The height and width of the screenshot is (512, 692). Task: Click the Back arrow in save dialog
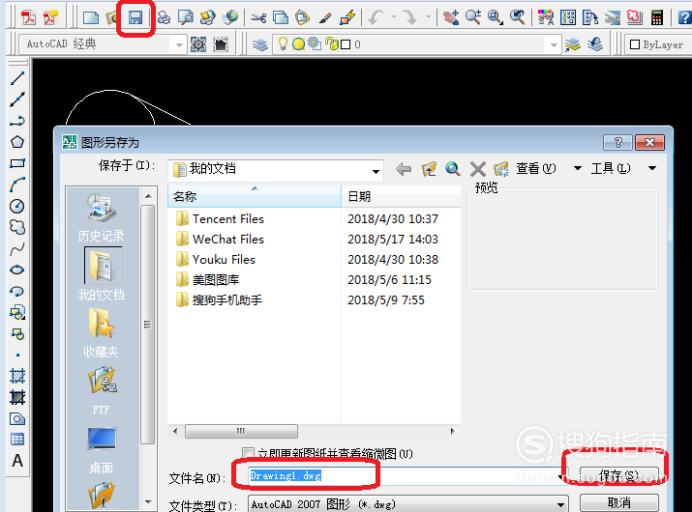pyautogui.click(x=404, y=169)
